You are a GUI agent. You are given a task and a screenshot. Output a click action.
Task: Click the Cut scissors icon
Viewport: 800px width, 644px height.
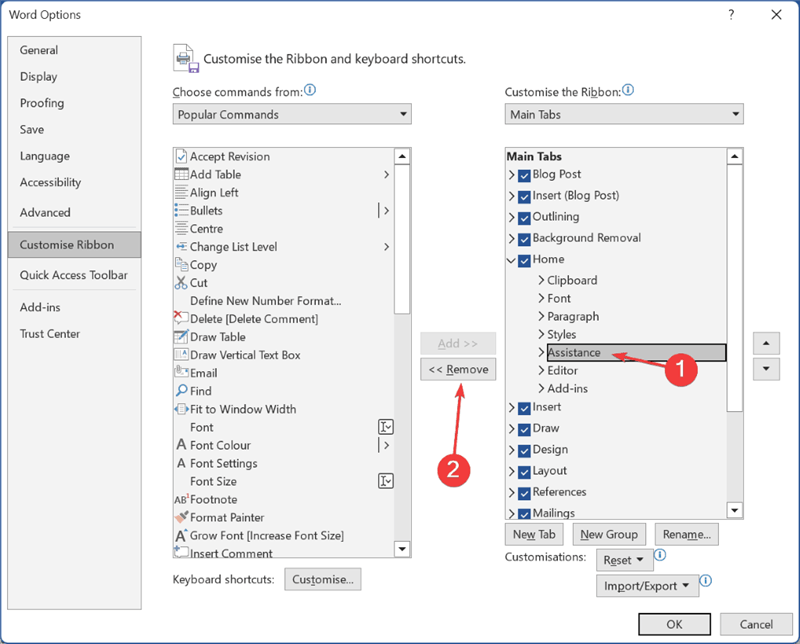[x=181, y=282]
